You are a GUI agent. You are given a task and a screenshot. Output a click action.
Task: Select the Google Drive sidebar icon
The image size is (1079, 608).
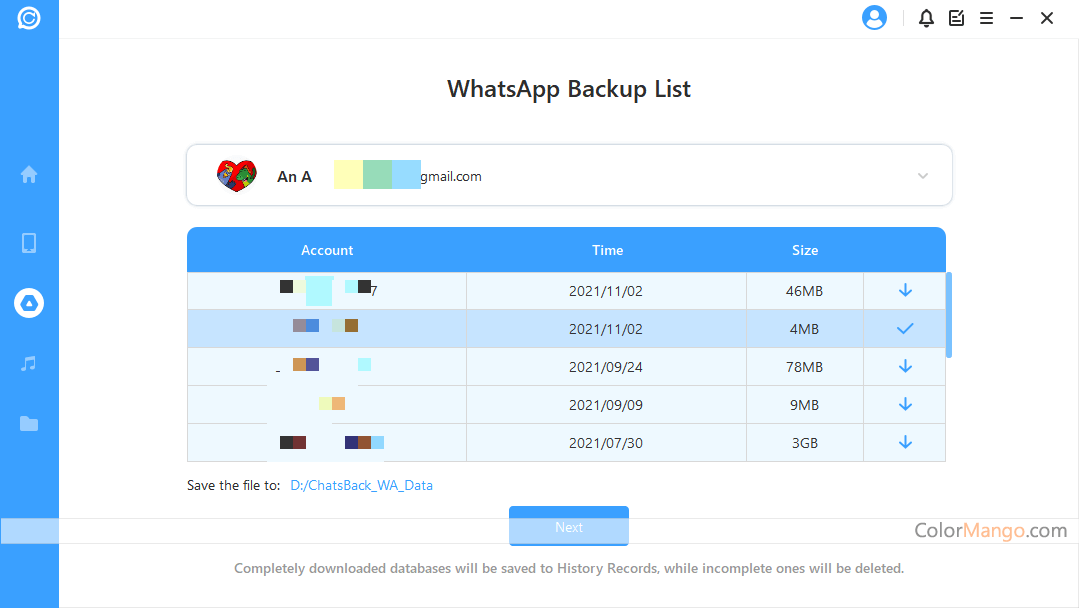point(29,303)
